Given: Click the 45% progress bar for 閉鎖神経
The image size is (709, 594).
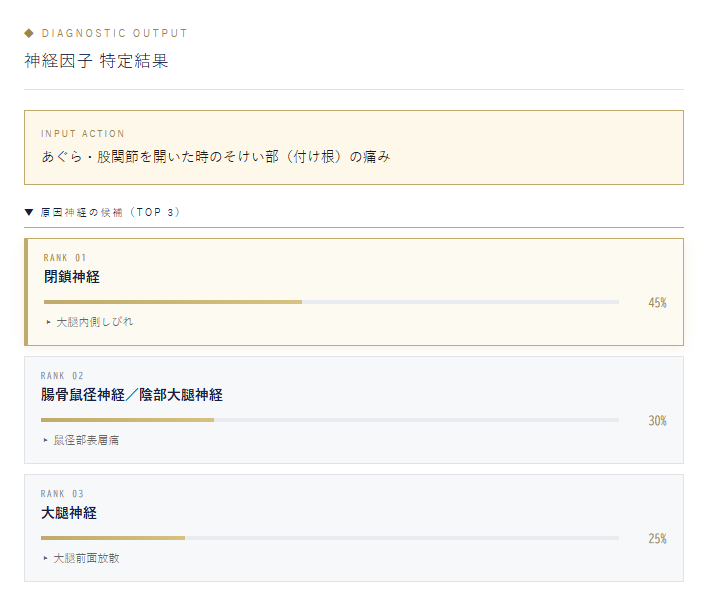Looking at the screenshot, I should [x=331, y=302].
